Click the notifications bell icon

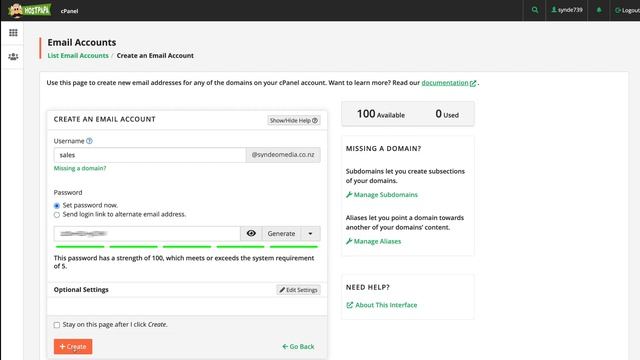[599, 10]
